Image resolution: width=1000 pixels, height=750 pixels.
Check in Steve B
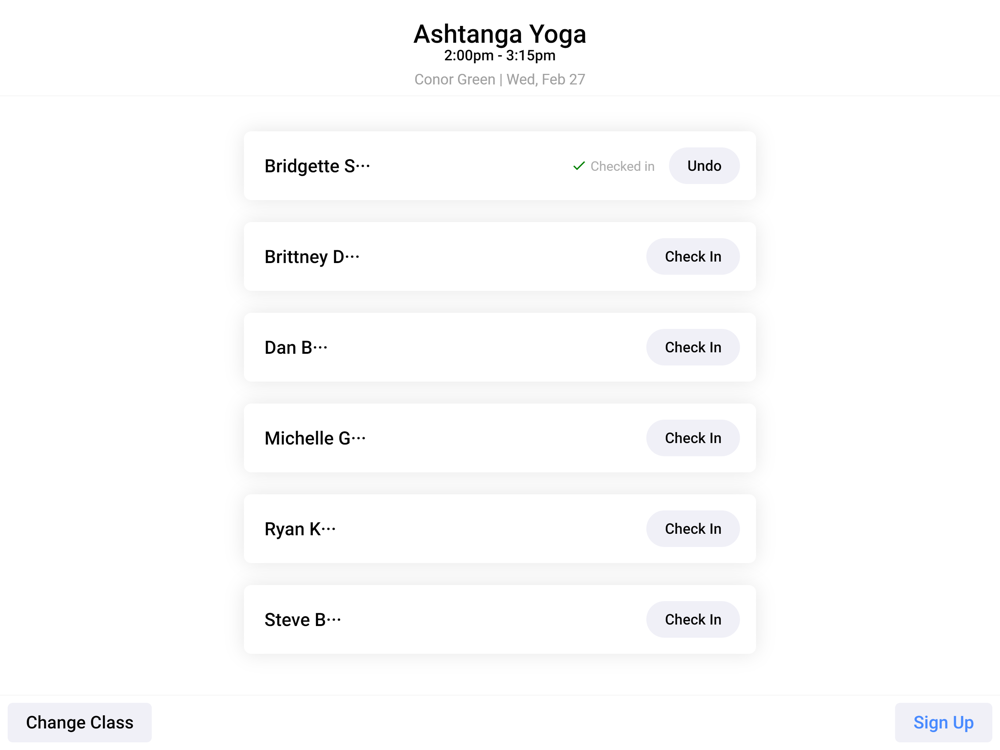[692, 620]
